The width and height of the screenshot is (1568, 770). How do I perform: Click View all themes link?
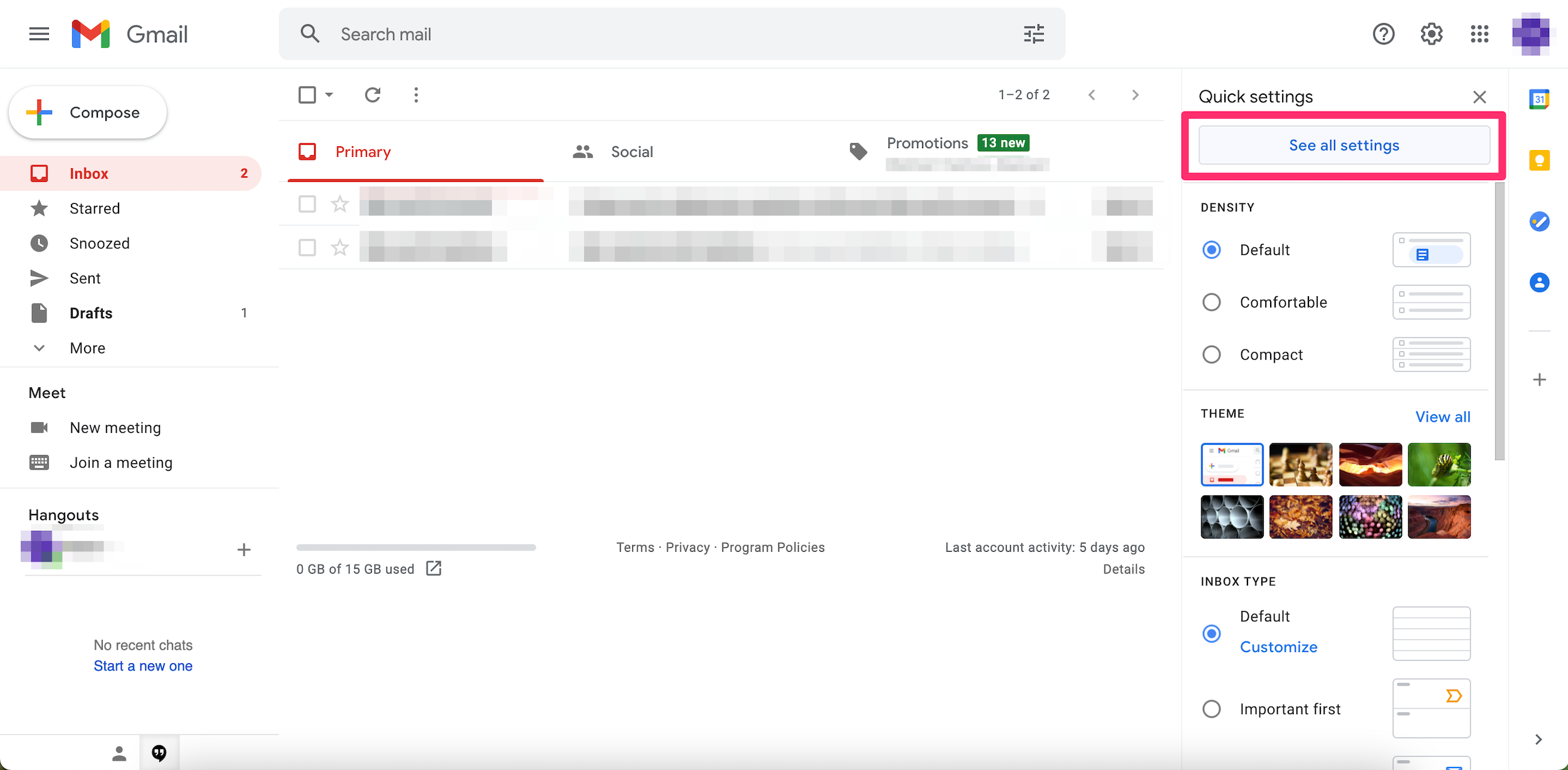pyautogui.click(x=1443, y=417)
